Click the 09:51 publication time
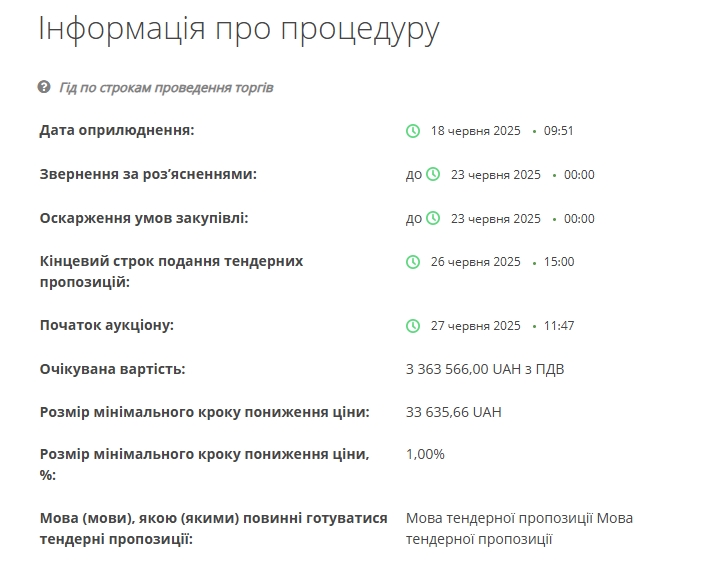This screenshot has width=704, height=572. [559, 131]
